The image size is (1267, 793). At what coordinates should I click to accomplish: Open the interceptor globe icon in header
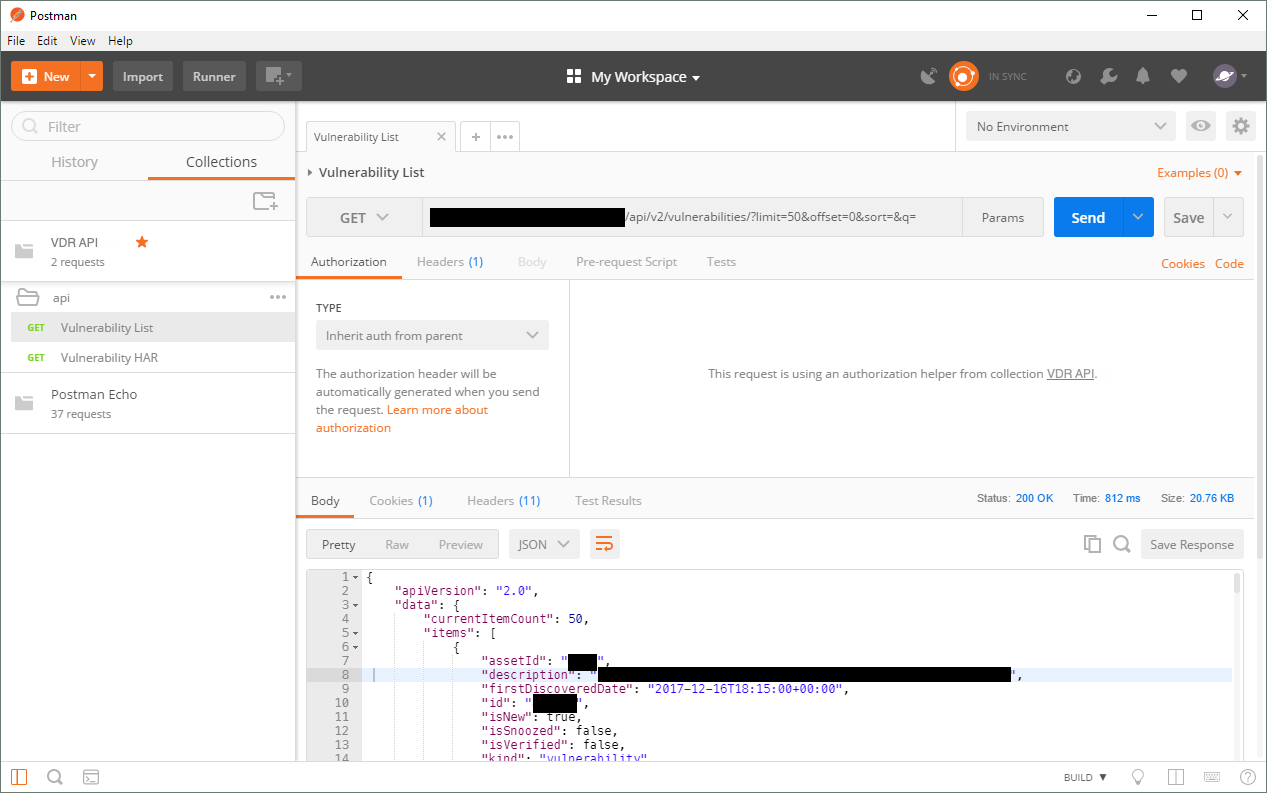(x=1074, y=77)
